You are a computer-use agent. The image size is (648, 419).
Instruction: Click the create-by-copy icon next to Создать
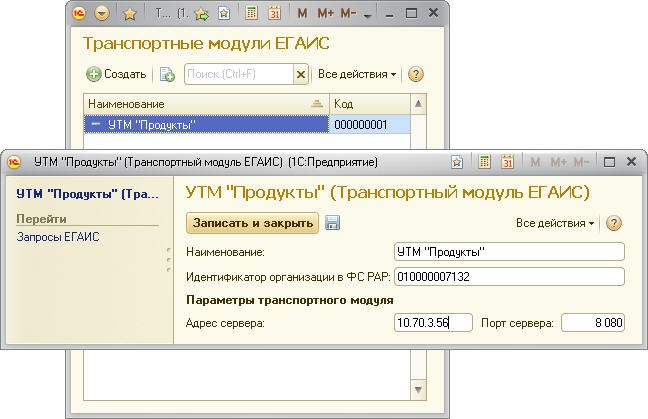[167, 74]
